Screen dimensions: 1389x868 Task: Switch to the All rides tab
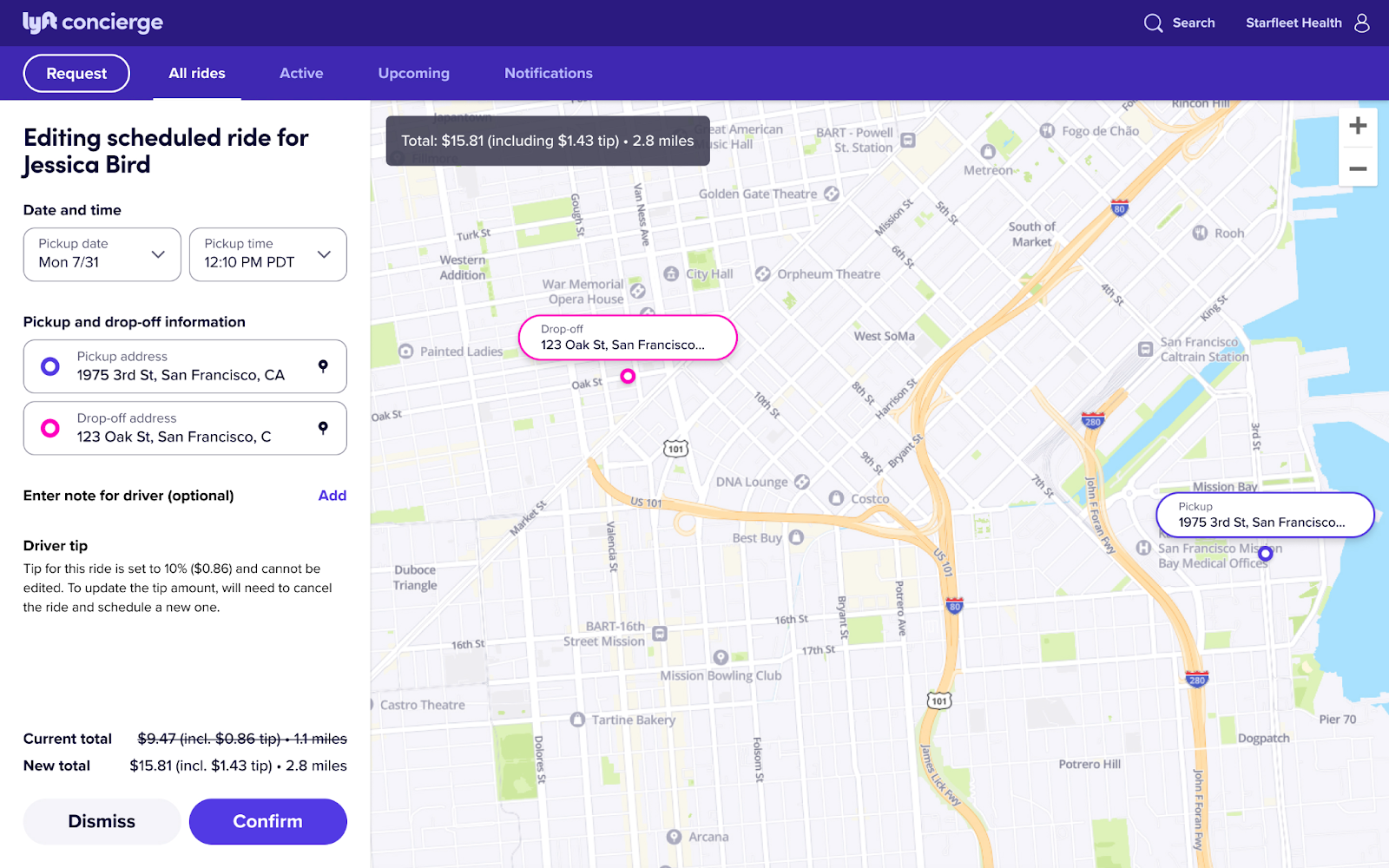click(x=197, y=74)
